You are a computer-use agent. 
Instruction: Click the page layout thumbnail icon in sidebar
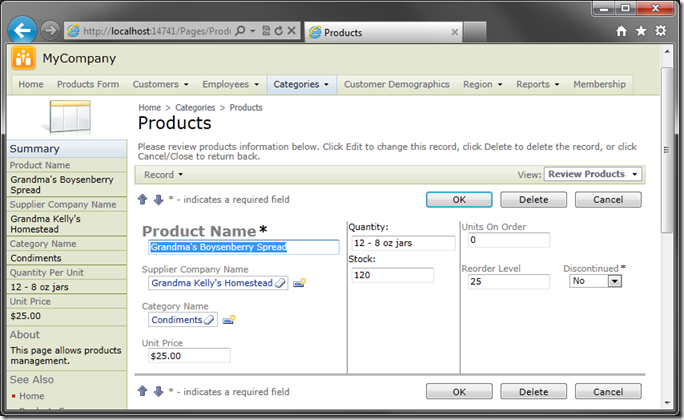70,116
